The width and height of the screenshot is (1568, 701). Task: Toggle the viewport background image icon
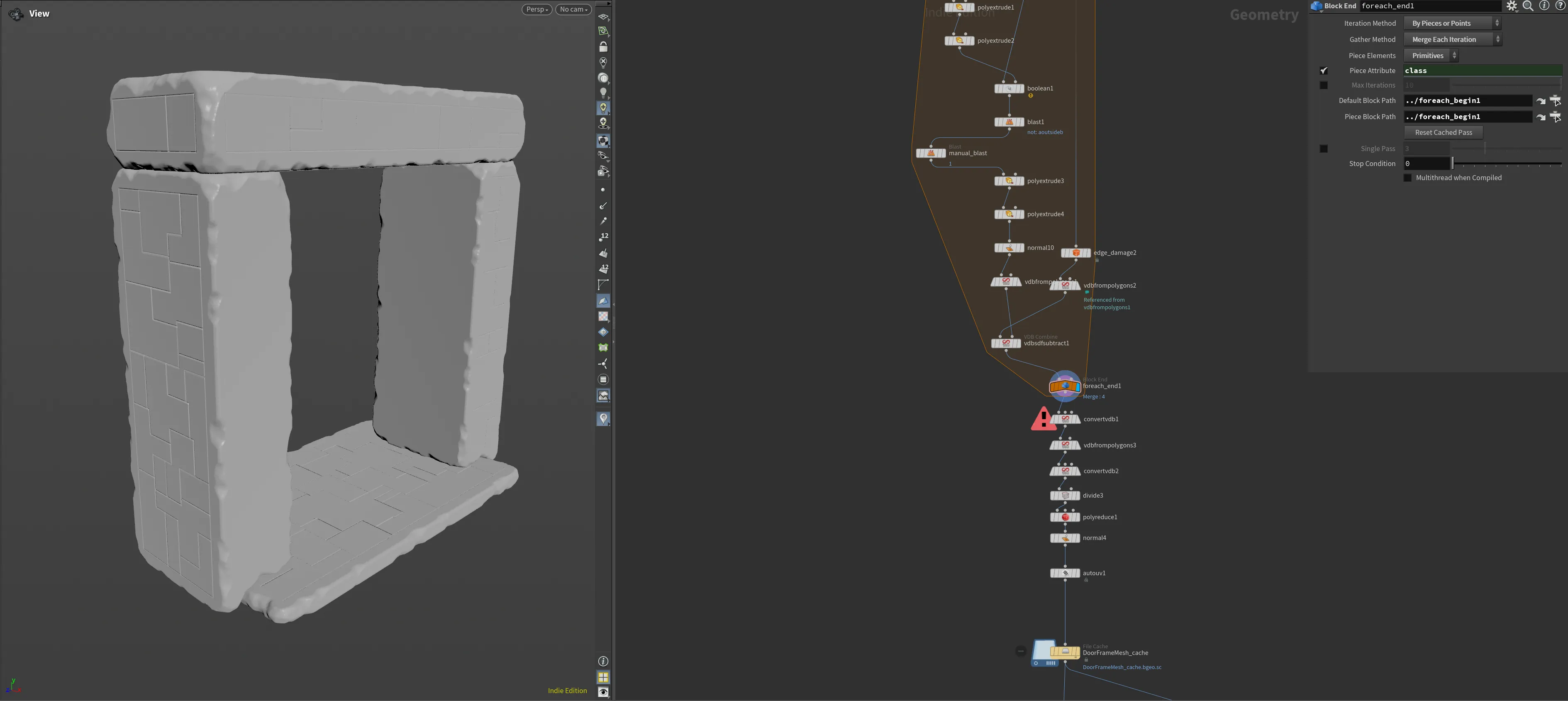click(x=603, y=396)
